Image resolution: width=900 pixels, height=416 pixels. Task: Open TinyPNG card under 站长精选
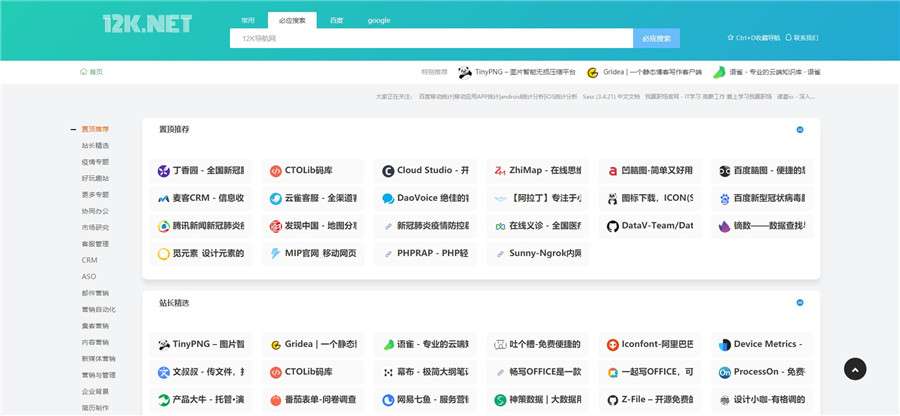pyautogui.click(x=201, y=344)
